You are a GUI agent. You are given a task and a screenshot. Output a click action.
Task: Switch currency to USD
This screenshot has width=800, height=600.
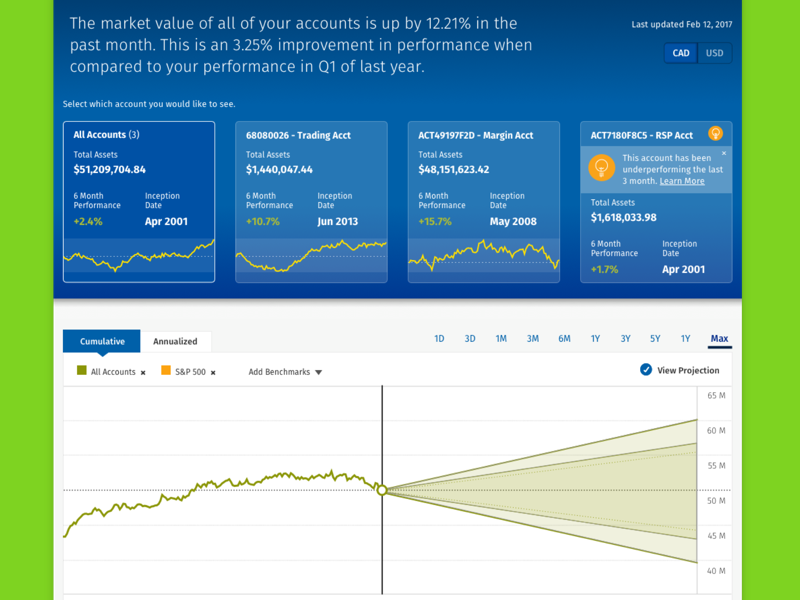point(714,53)
